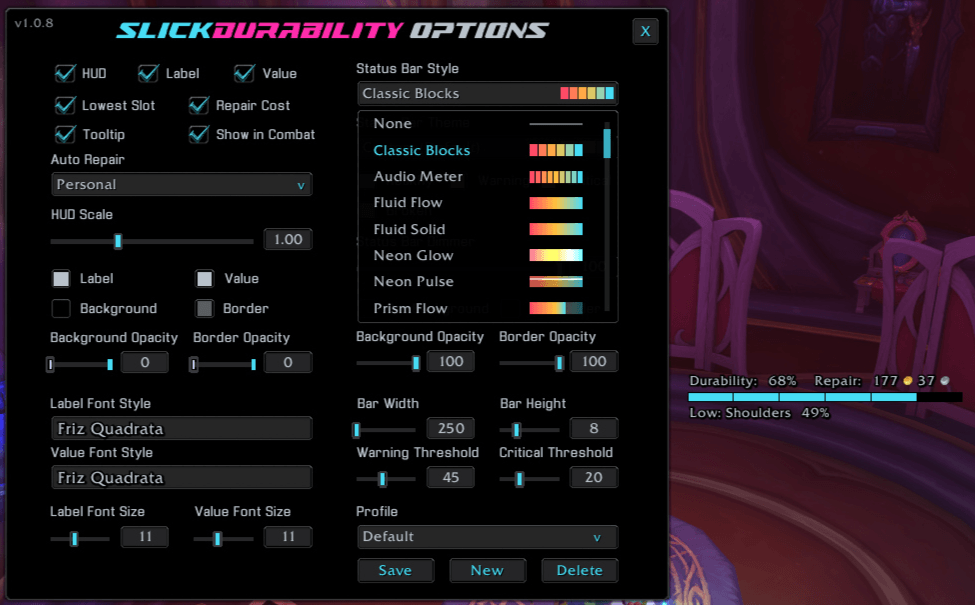Image resolution: width=975 pixels, height=605 pixels.
Task: Click the status bar Border Opacity 100 field
Action: click(594, 361)
